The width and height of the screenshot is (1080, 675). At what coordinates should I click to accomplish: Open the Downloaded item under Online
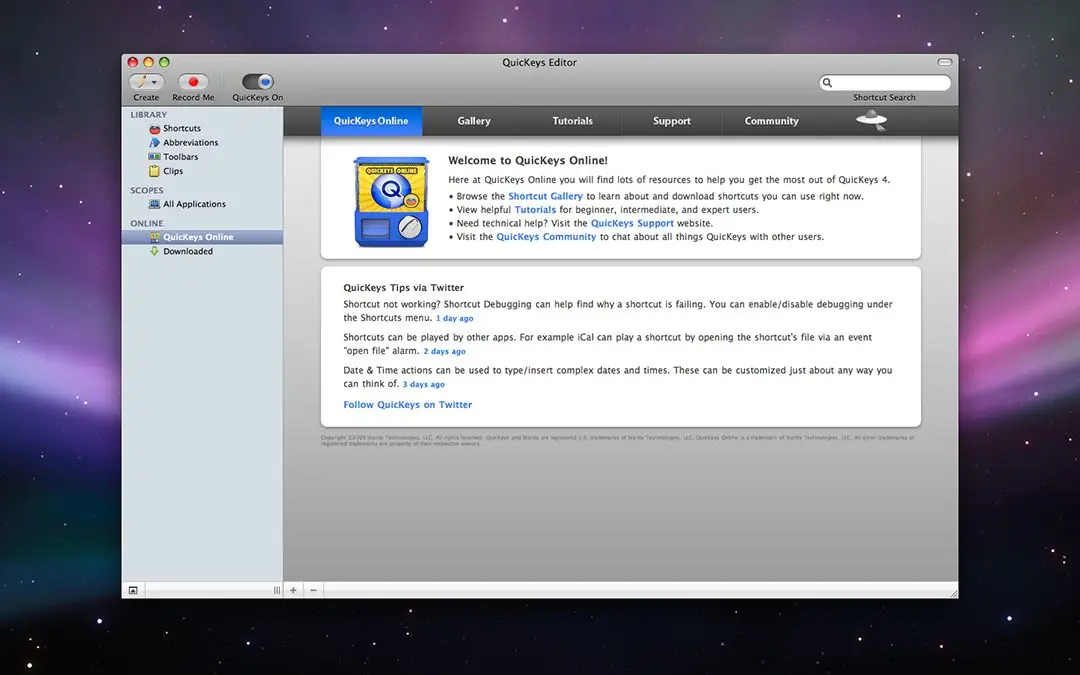[187, 252]
